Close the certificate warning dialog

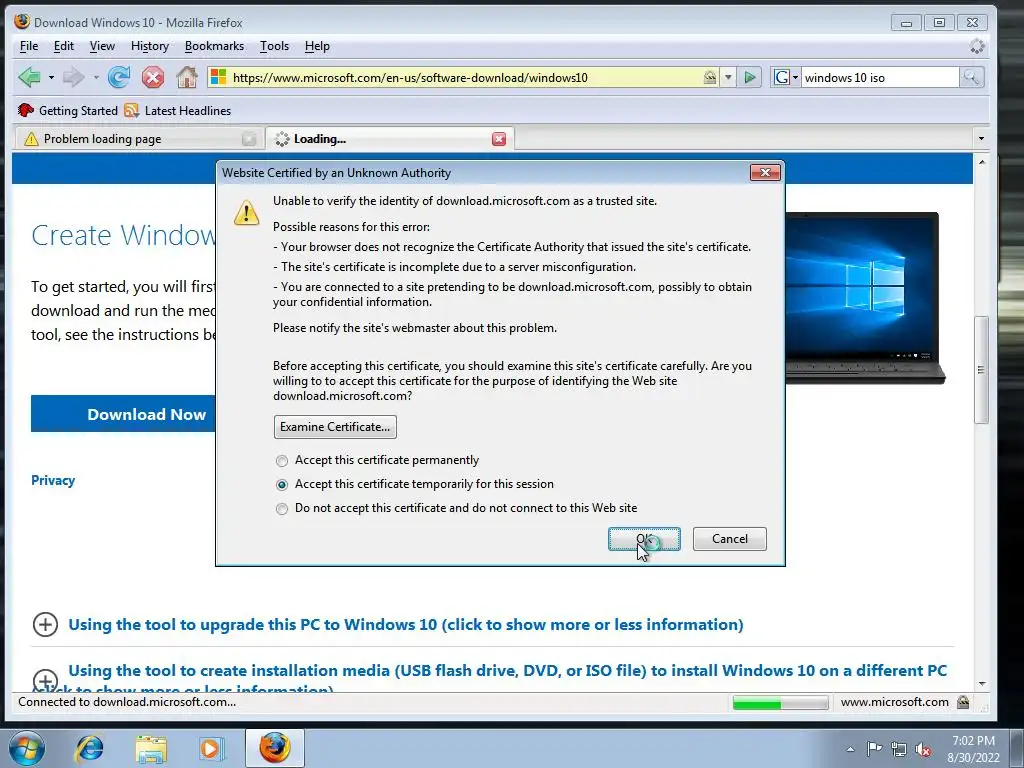[765, 172]
